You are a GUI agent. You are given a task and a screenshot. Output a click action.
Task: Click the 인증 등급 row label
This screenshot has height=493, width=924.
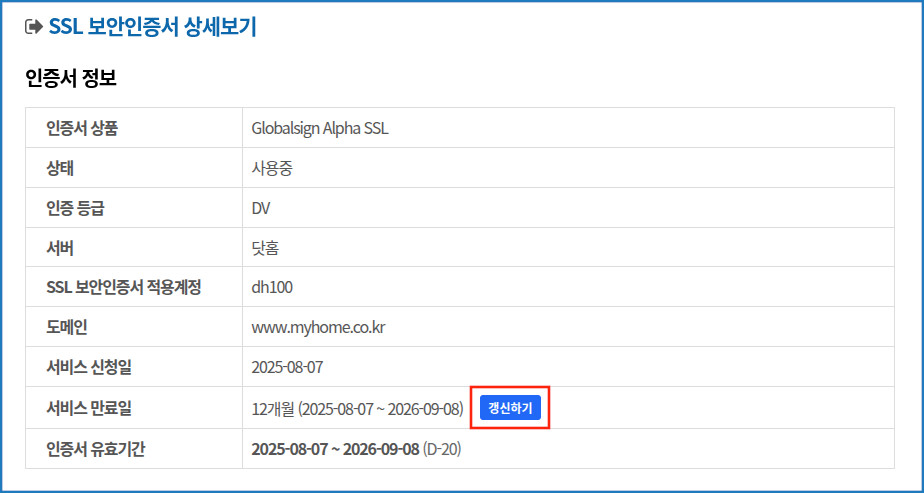(x=75, y=209)
